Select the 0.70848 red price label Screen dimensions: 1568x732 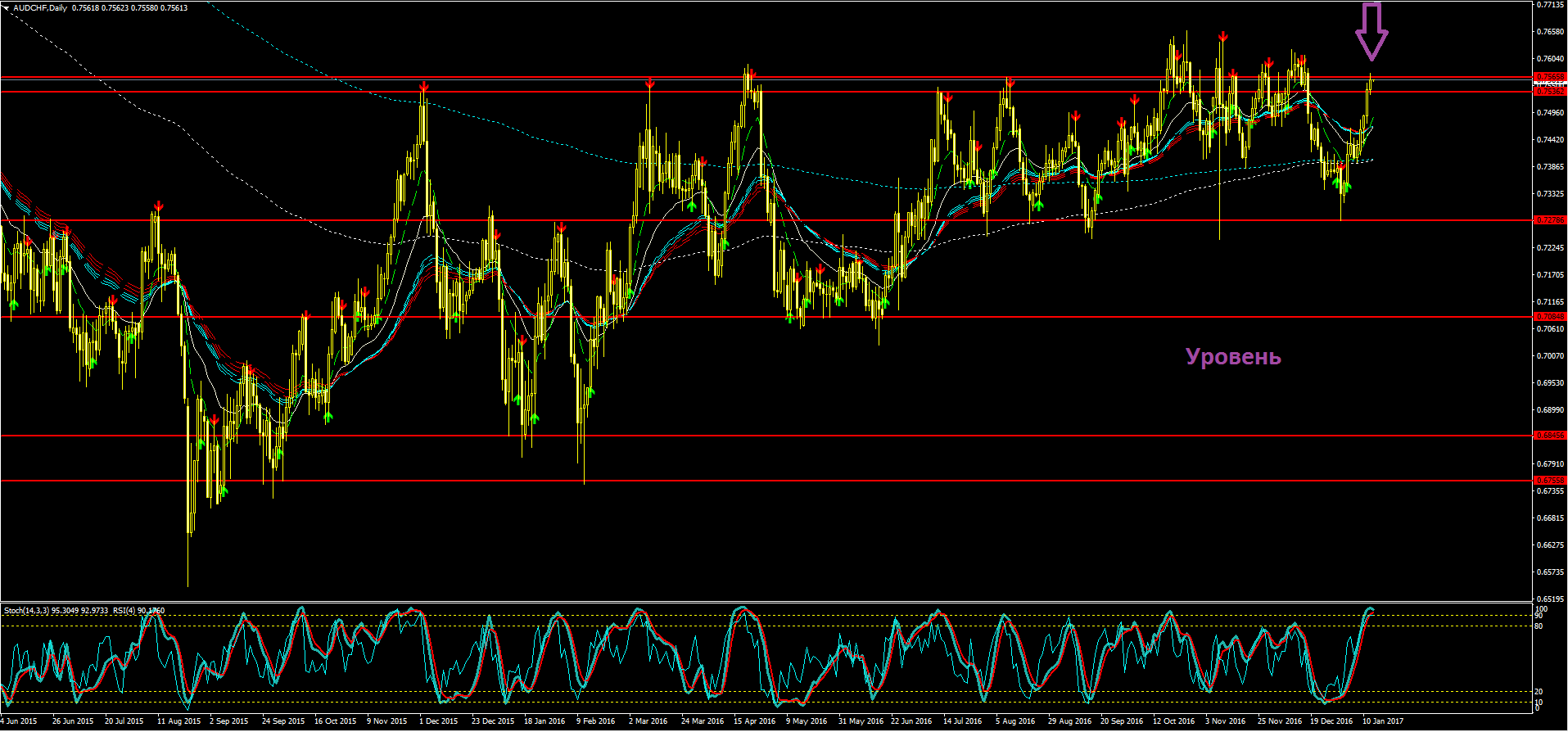click(1550, 317)
